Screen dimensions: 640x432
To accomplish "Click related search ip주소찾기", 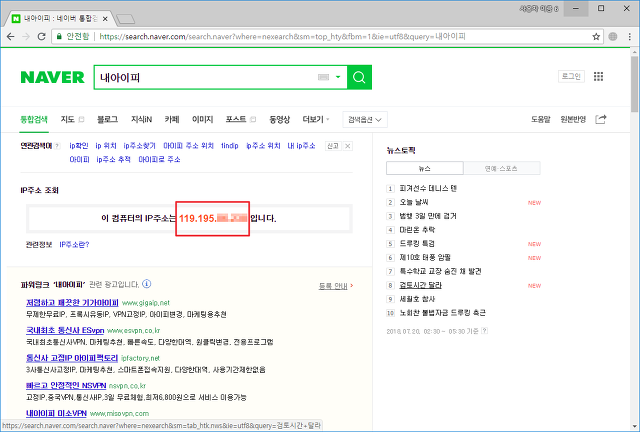I will tap(140, 146).
